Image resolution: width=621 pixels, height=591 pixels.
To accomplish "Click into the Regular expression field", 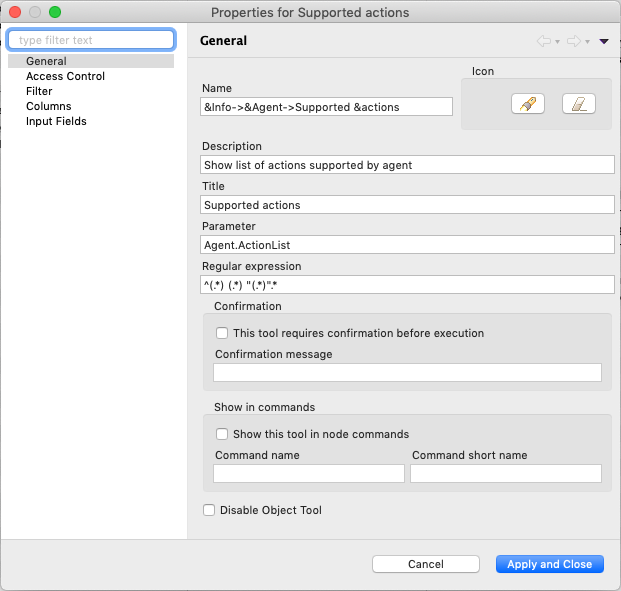I will click(407, 285).
